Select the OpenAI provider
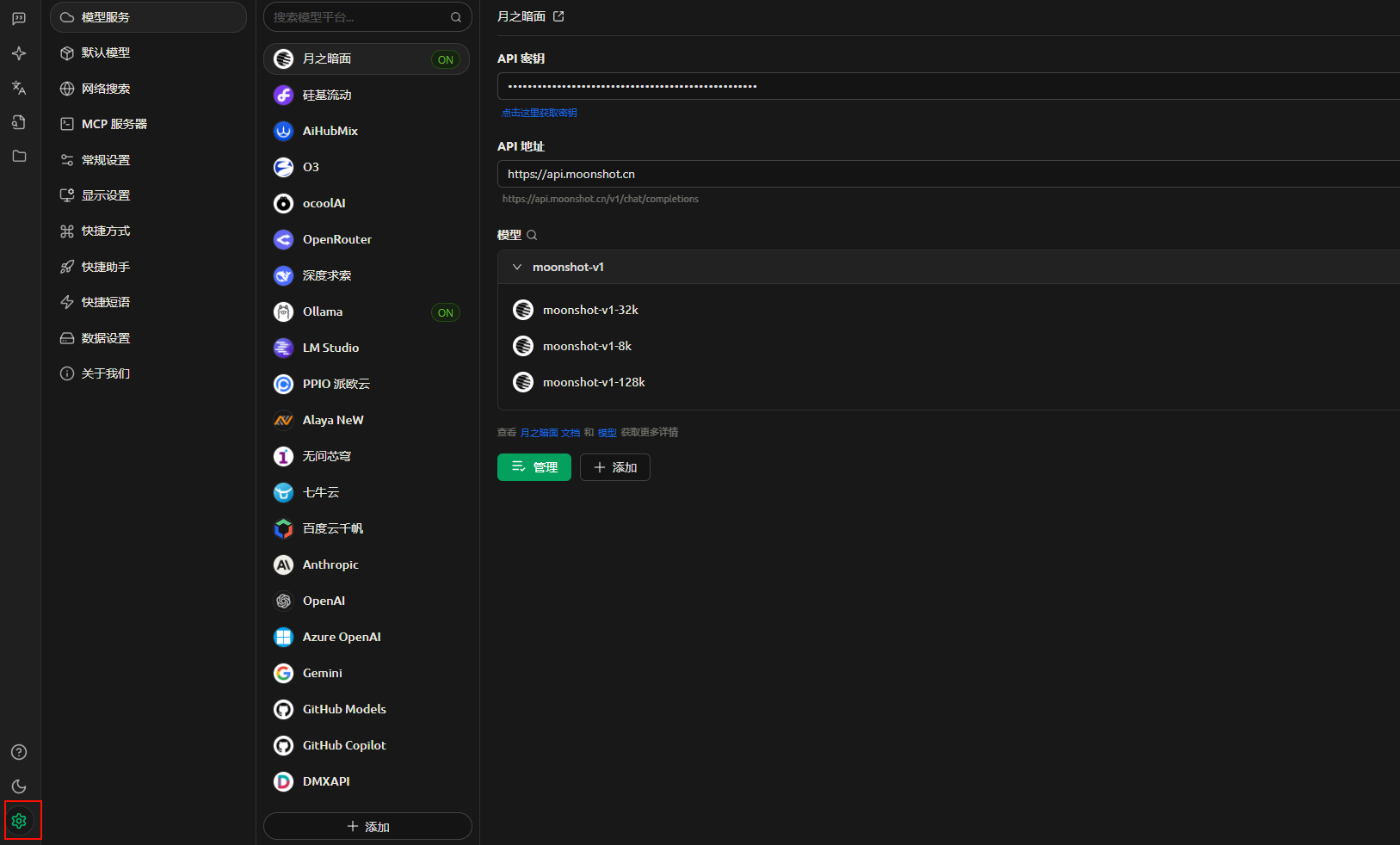The height and width of the screenshot is (845, 1400). coord(367,601)
